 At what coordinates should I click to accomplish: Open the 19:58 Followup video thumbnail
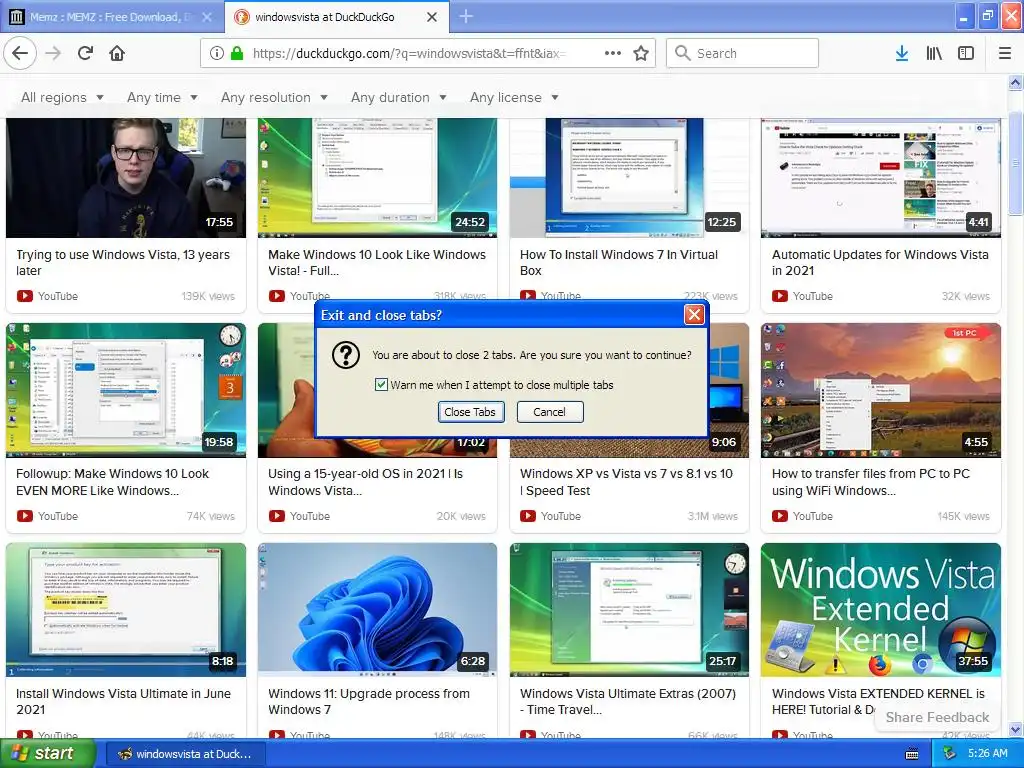[126, 390]
